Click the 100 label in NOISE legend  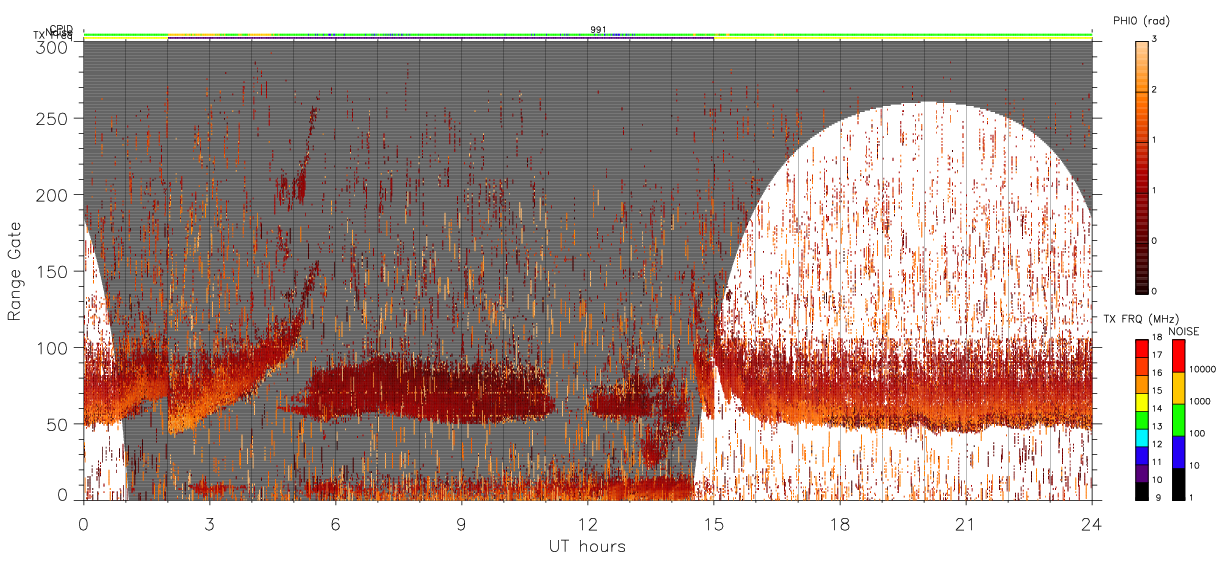coord(1196,433)
